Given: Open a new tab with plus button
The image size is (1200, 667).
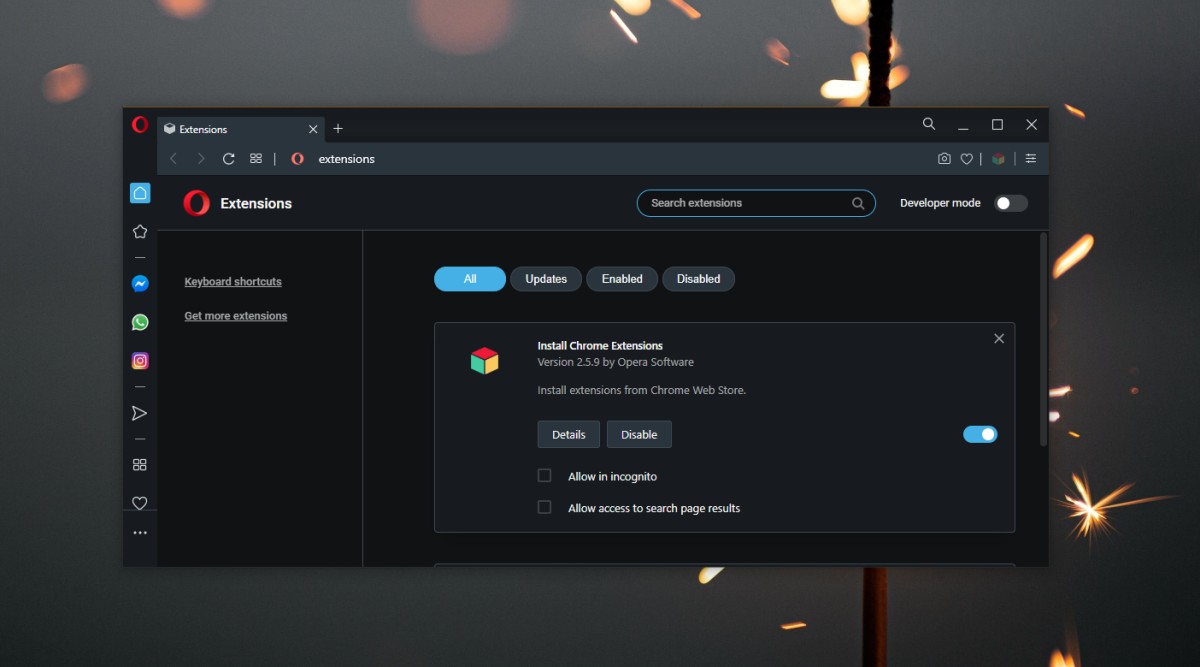Looking at the screenshot, I should pyautogui.click(x=338, y=128).
